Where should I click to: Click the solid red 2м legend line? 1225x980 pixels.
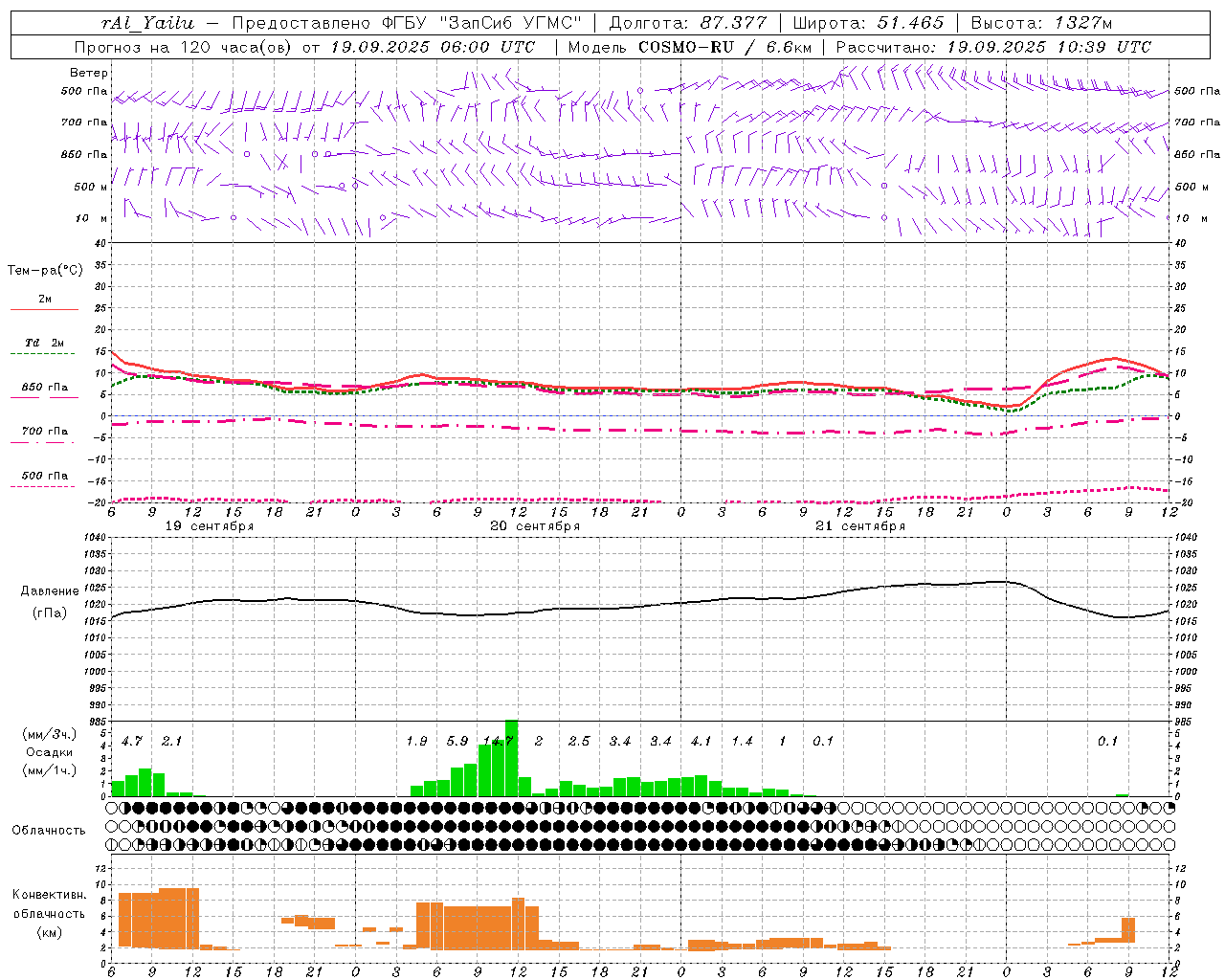(44, 309)
